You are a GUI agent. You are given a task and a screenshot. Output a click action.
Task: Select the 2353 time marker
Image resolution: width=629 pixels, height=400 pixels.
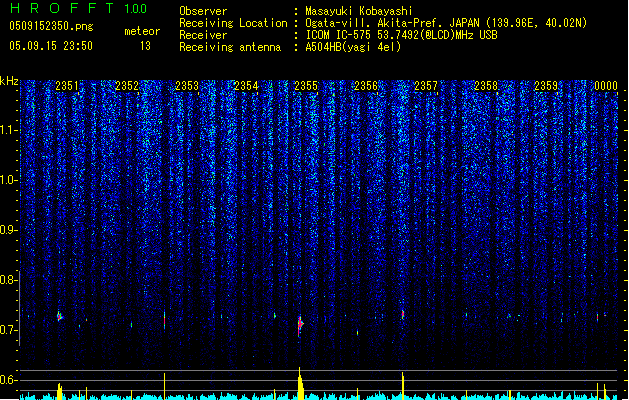coord(187,86)
